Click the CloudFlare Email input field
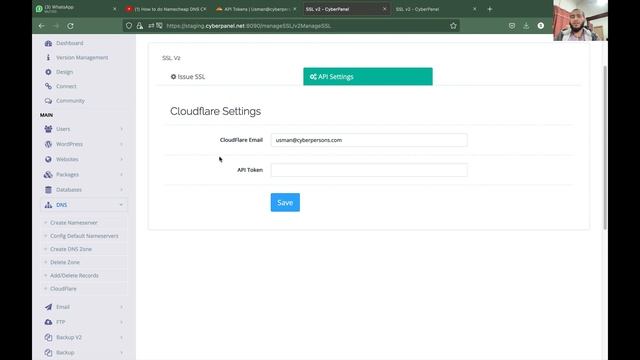 (369, 140)
